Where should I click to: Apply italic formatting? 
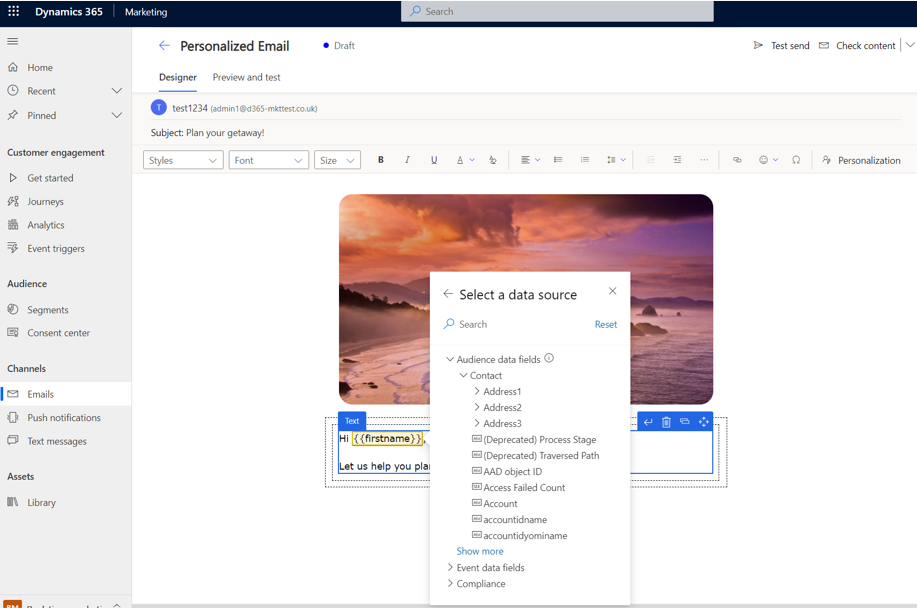(407, 160)
